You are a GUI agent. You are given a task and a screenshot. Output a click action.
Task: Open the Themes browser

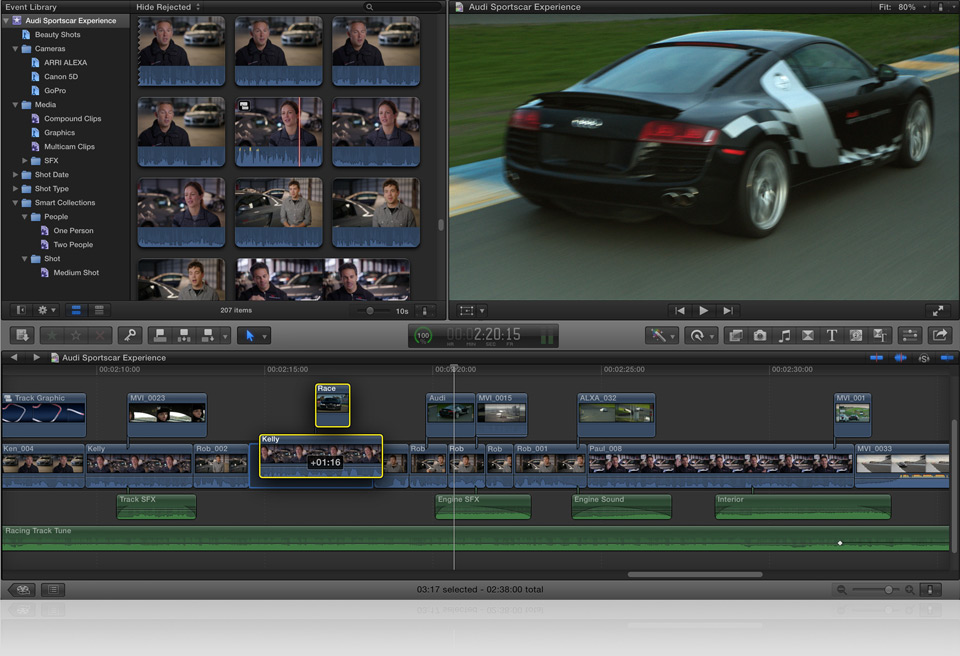(x=880, y=336)
